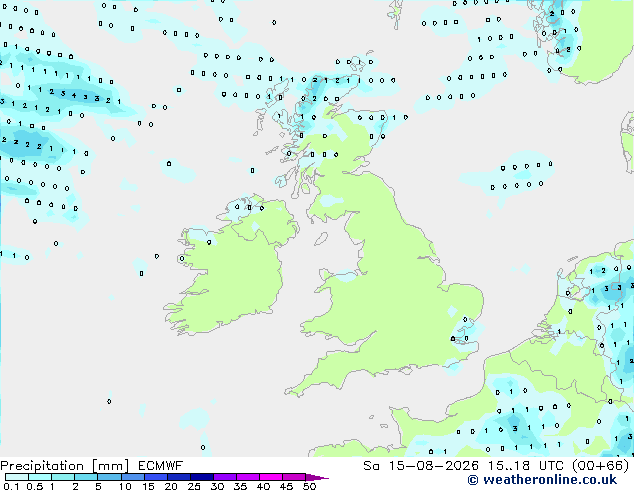This screenshot has width=634, height=490.
Task: Click the '35' legend scale label
Action: (x=240, y=486)
